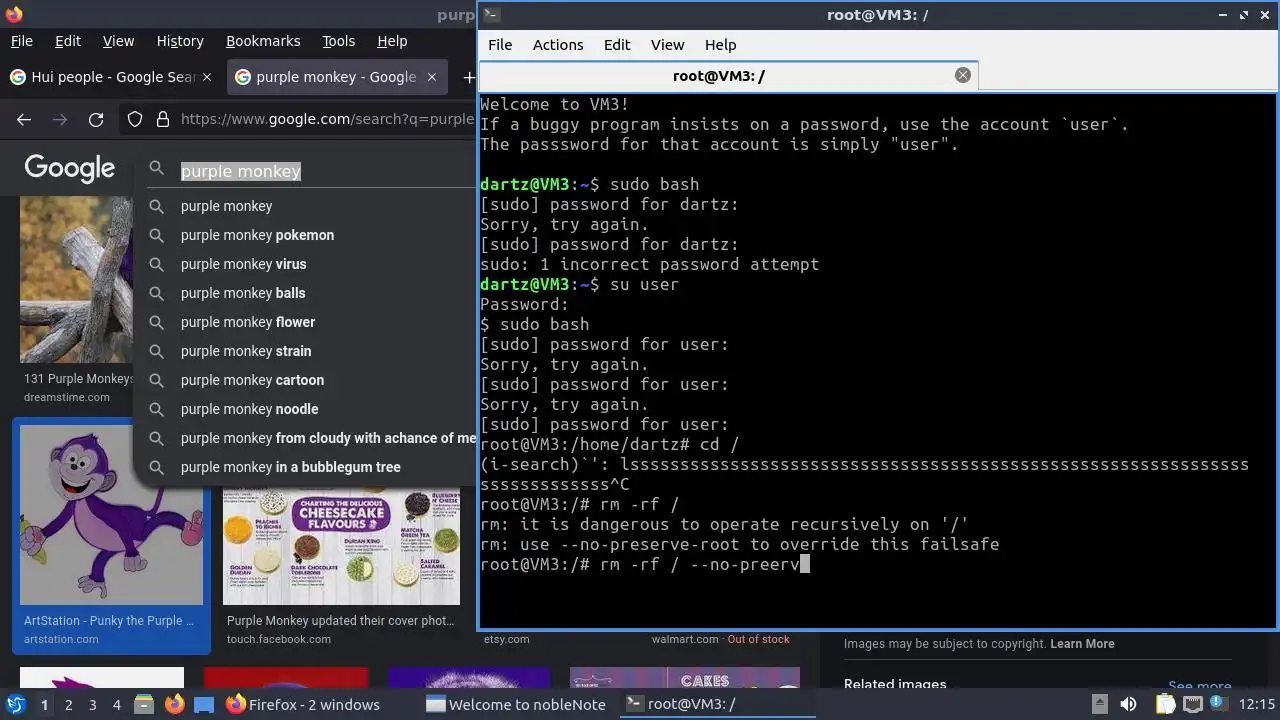Open the Actions menu in terminal

point(558,45)
